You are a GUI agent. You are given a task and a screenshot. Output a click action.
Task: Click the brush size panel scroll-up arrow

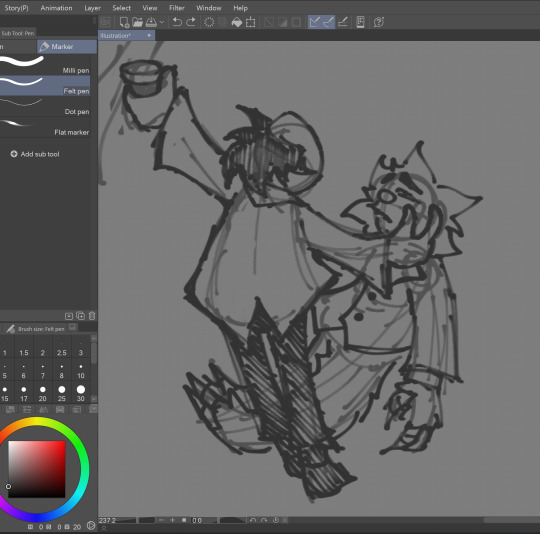(x=94, y=338)
